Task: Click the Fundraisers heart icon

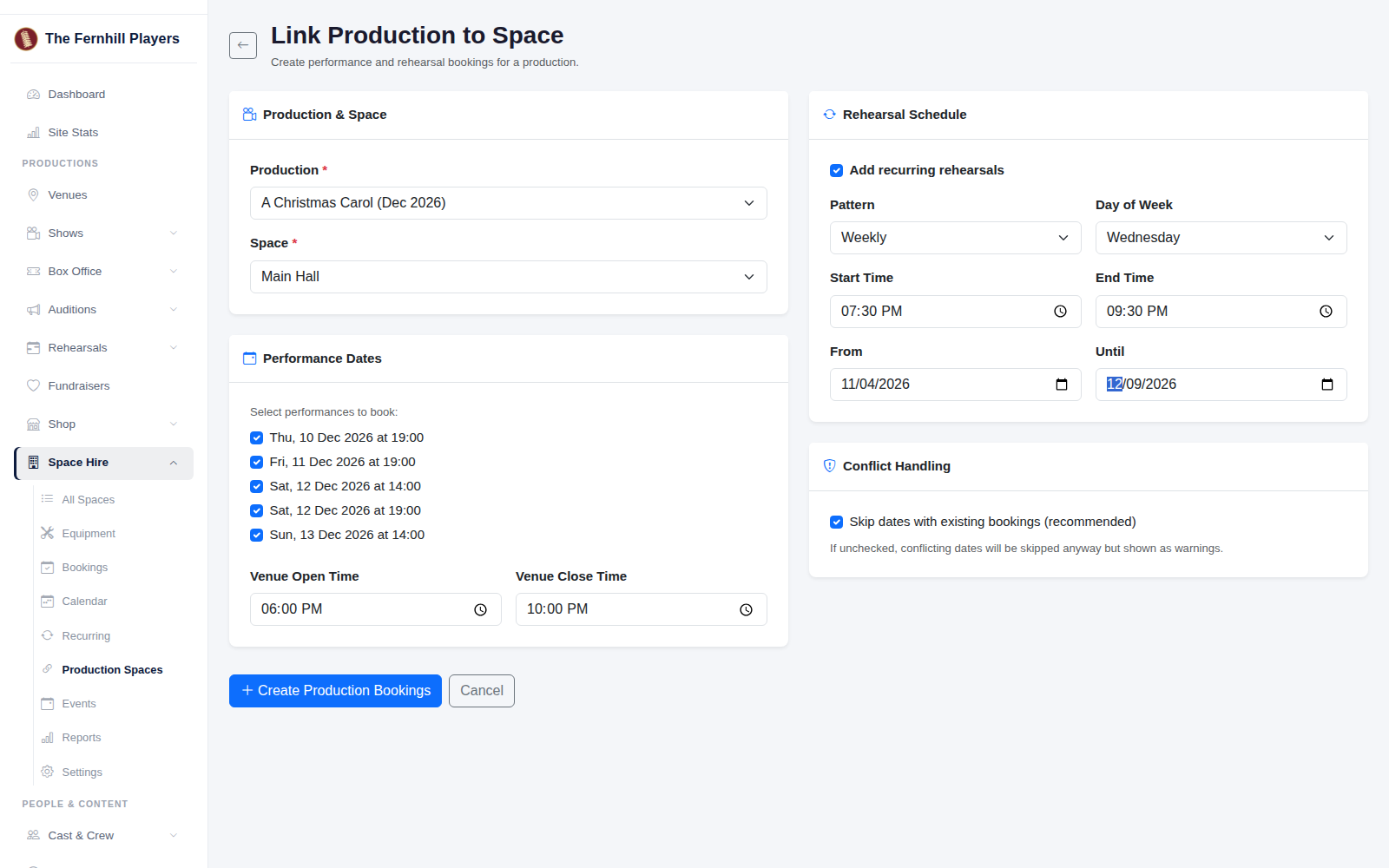Action: (x=33, y=386)
